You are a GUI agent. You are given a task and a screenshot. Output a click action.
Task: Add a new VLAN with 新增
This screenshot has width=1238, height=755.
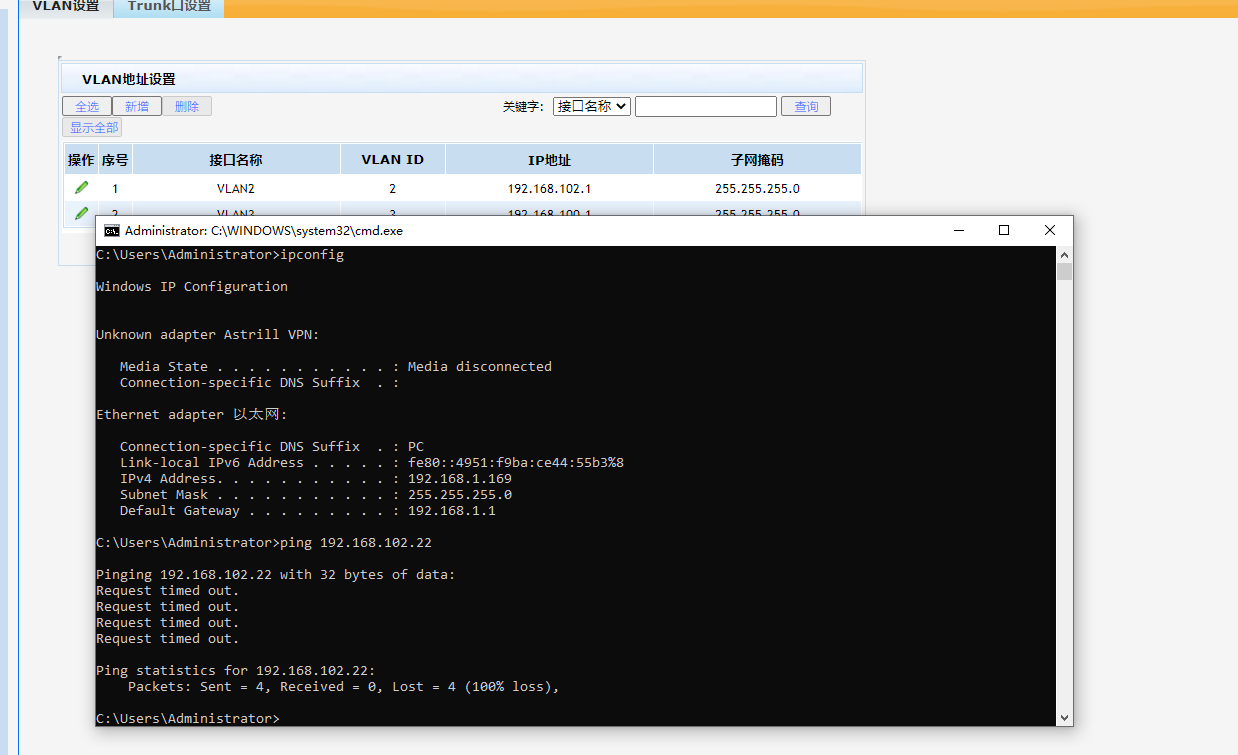[137, 106]
